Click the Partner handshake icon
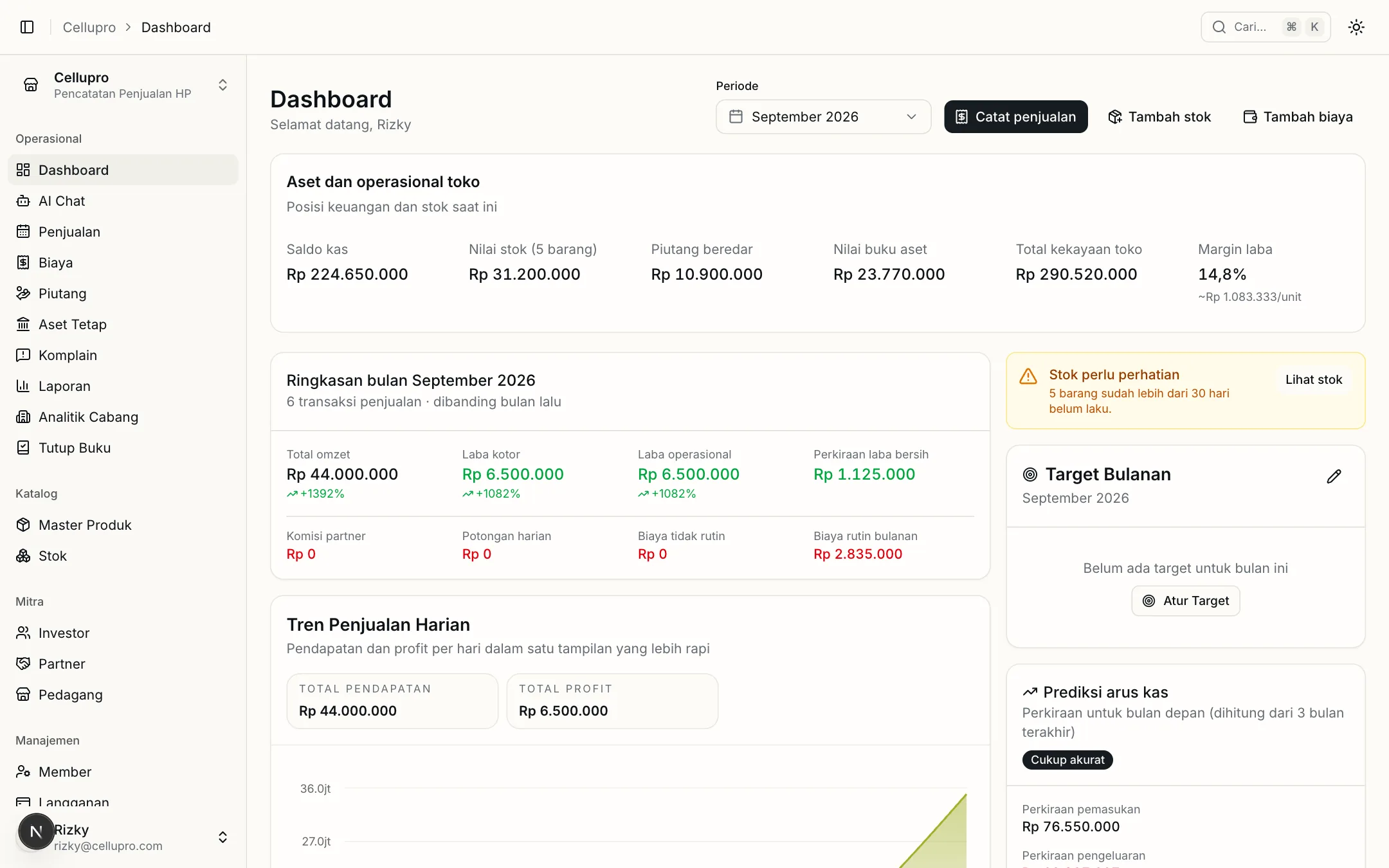The image size is (1389, 868). point(23,664)
